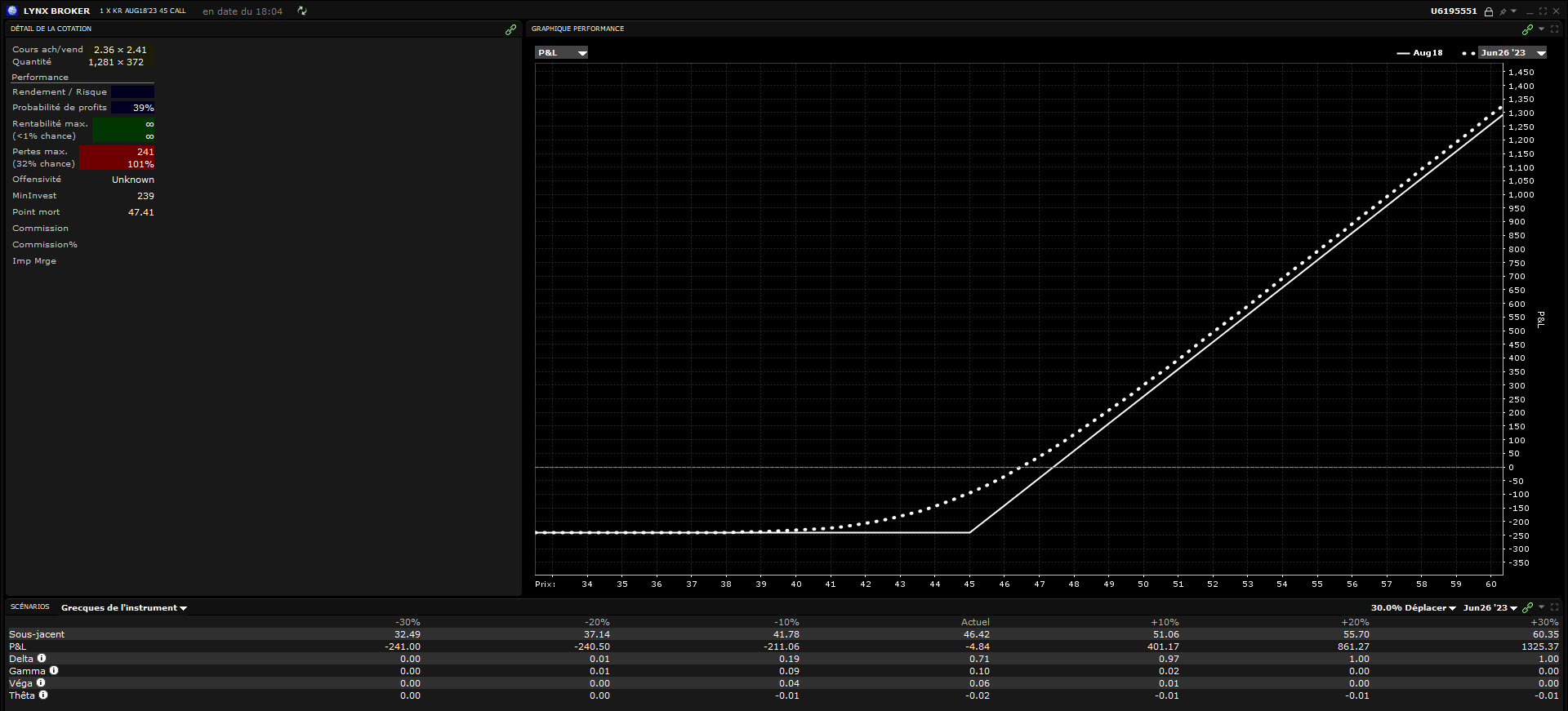Click the Sous-jacent row label
1568x711 pixels.
pyautogui.click(x=37, y=634)
